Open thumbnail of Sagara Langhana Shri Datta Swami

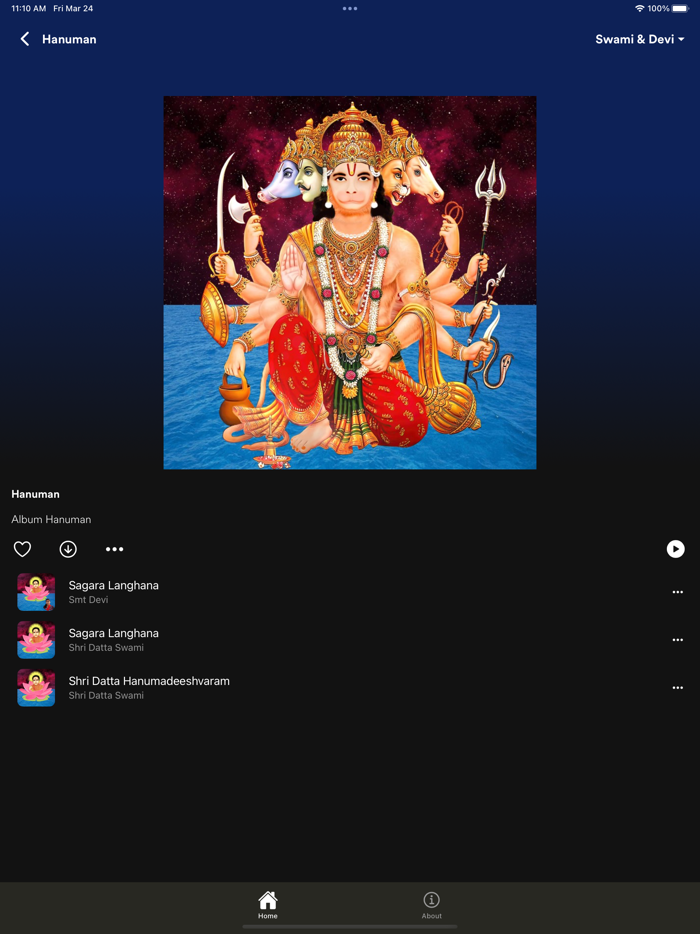click(x=36, y=640)
